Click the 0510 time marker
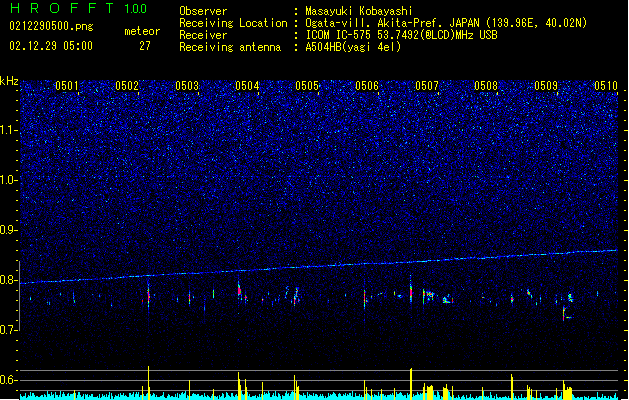Image resolution: width=629 pixels, height=400 pixels. (606, 86)
